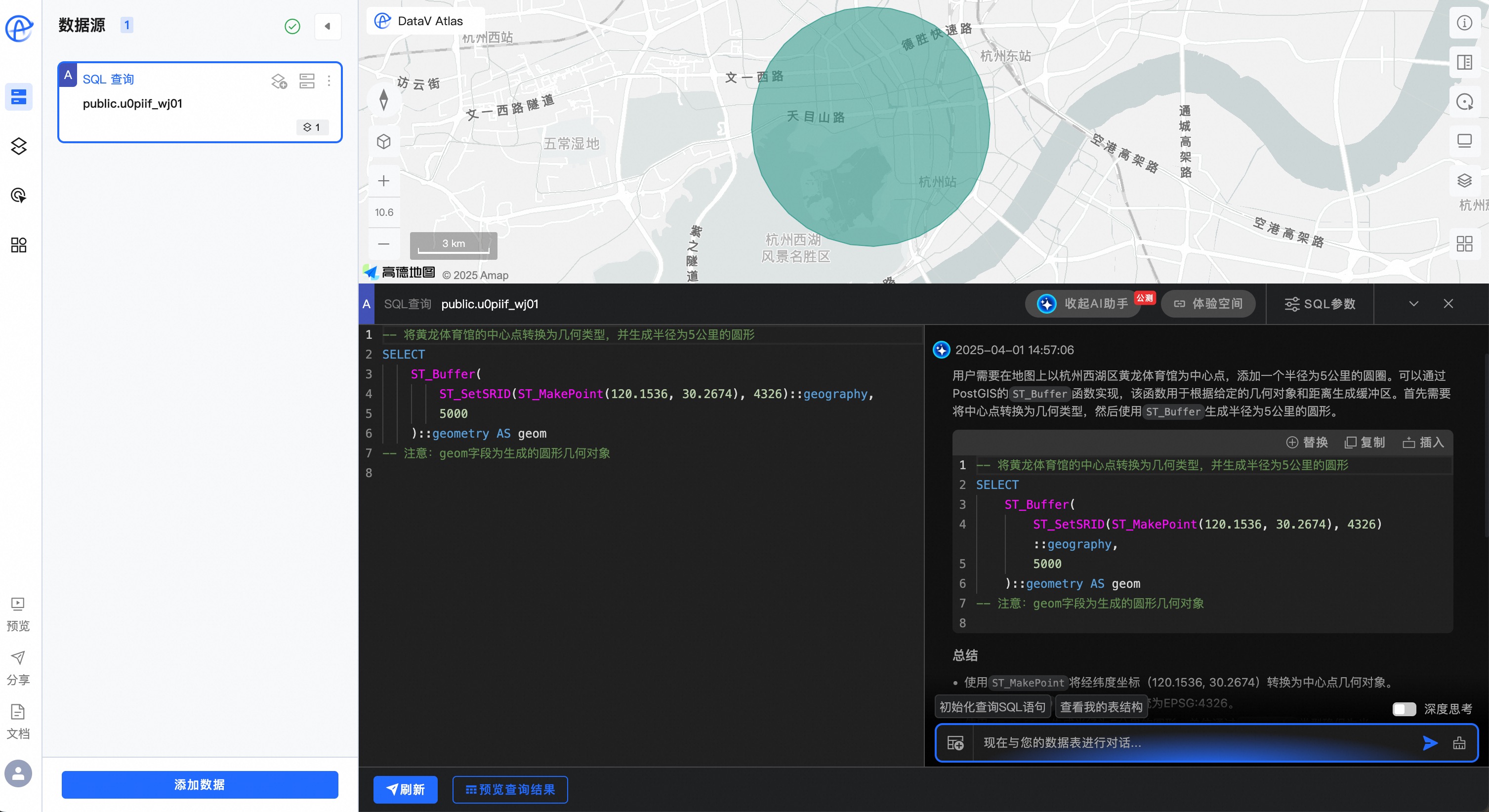Open the layers panel in left sidebar
This screenshot has width=1489, height=812.
click(18, 146)
